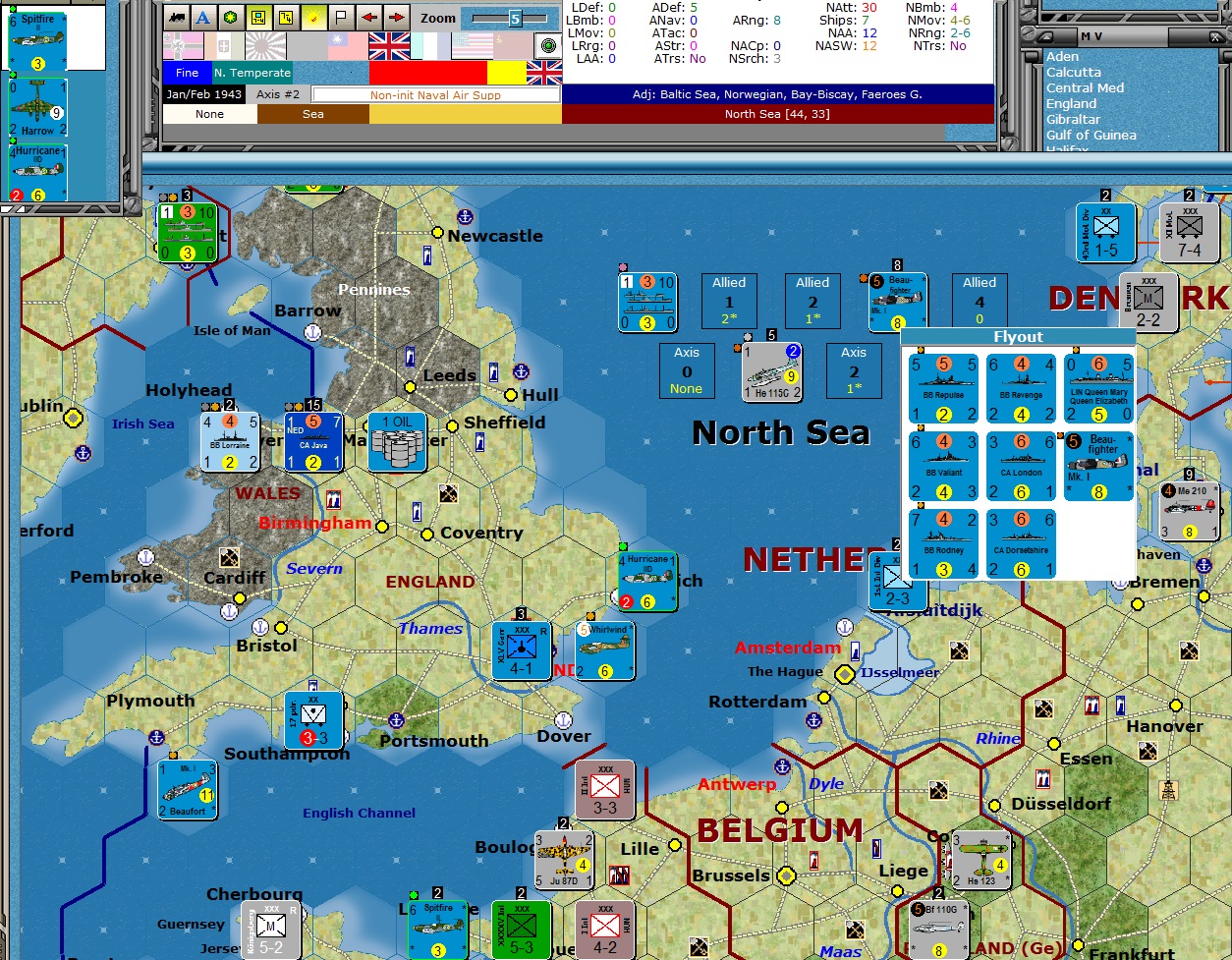Select the French flag in flag row
Screen dimensions: 1232x960
tap(430, 46)
